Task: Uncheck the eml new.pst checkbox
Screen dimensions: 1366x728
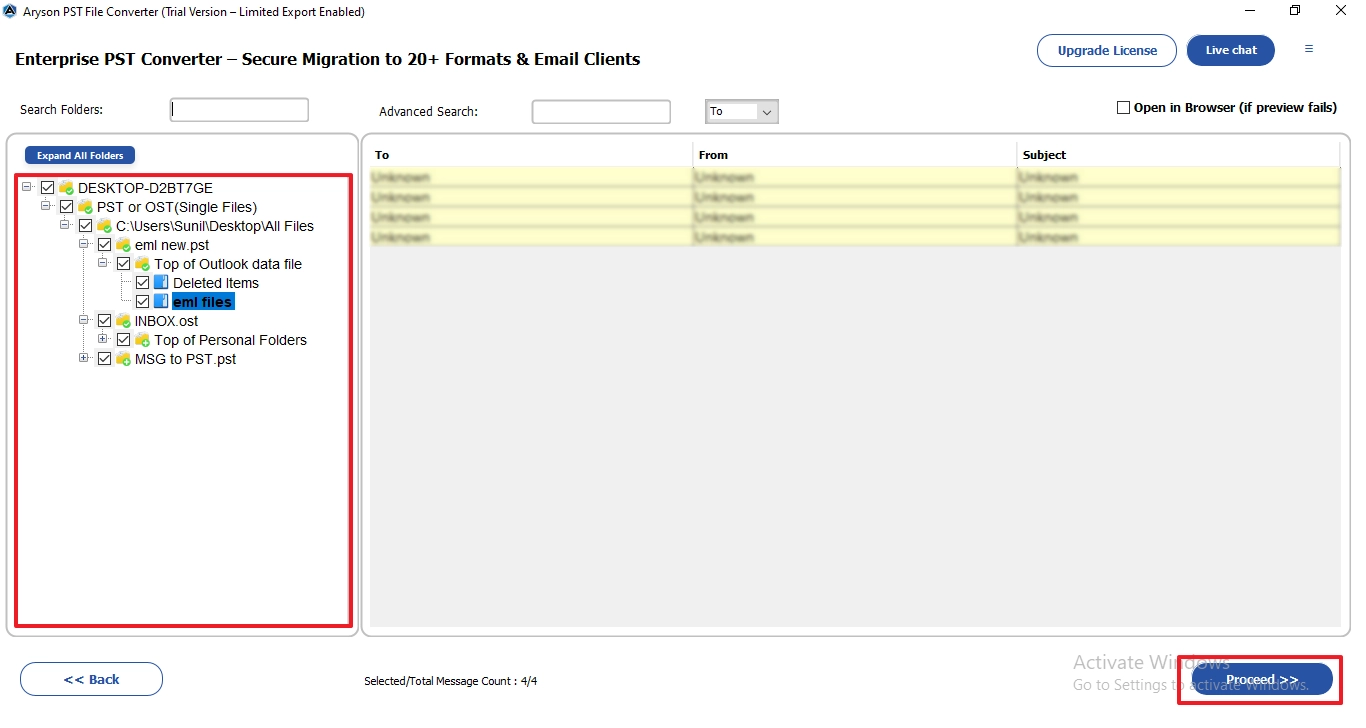Action: coord(105,245)
